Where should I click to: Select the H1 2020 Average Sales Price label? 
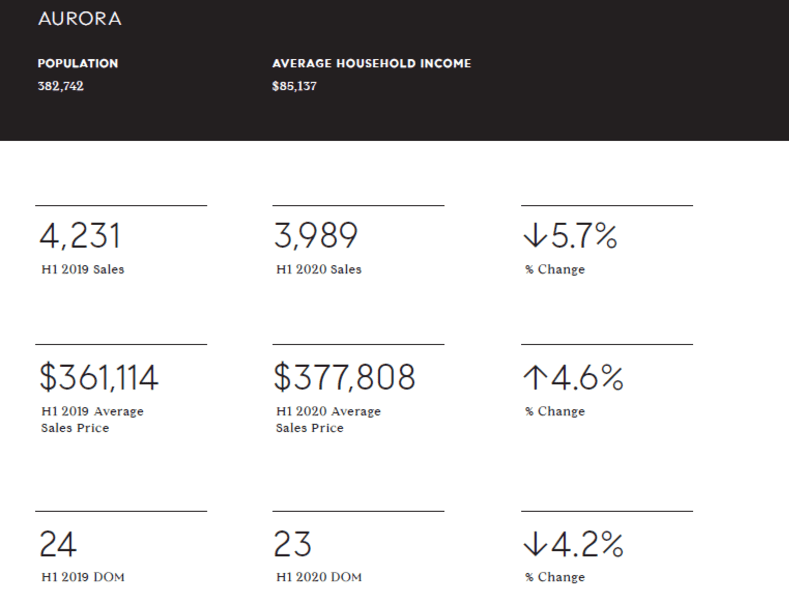328,419
